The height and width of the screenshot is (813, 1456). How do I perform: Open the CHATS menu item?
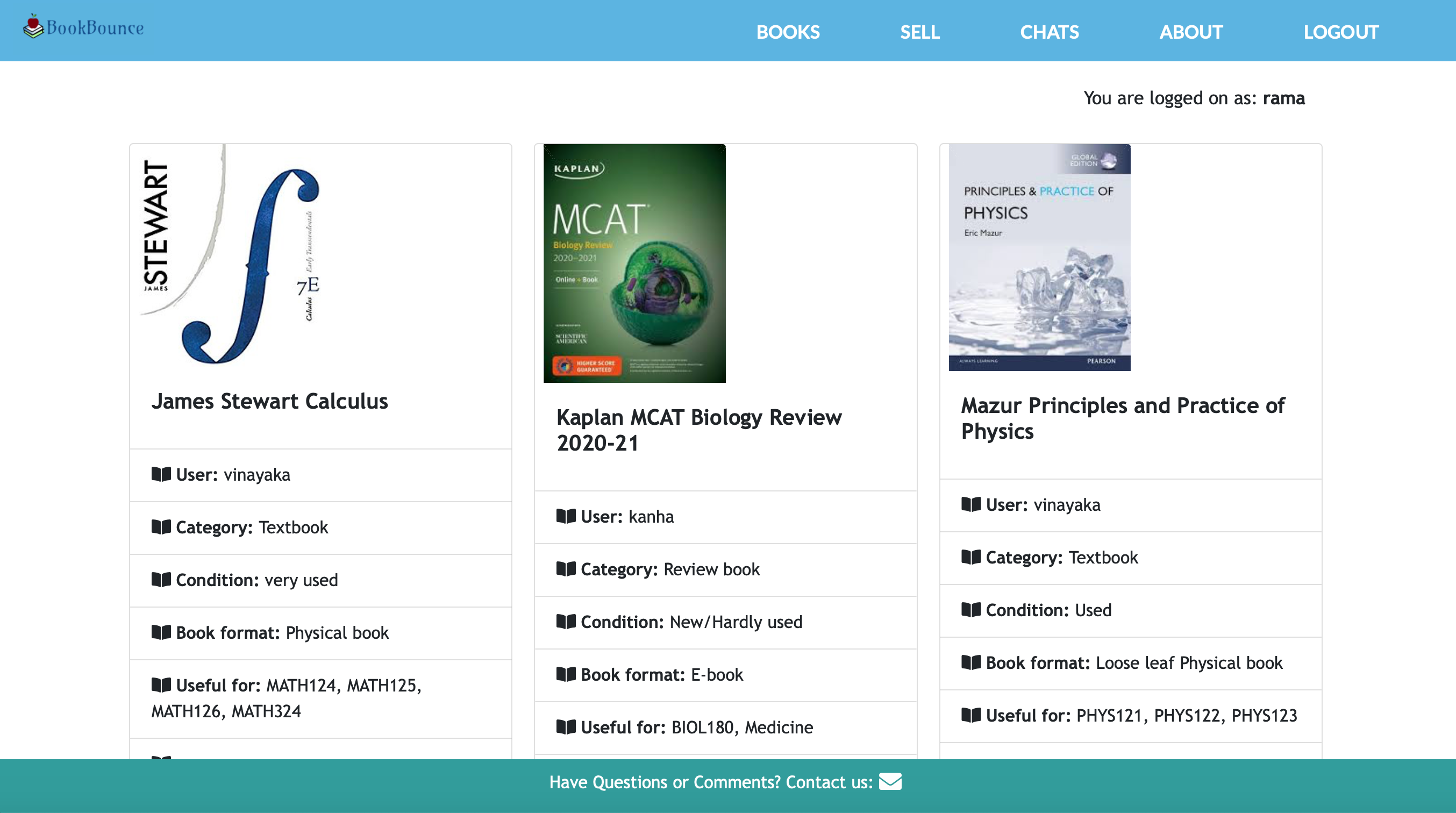tap(1049, 32)
